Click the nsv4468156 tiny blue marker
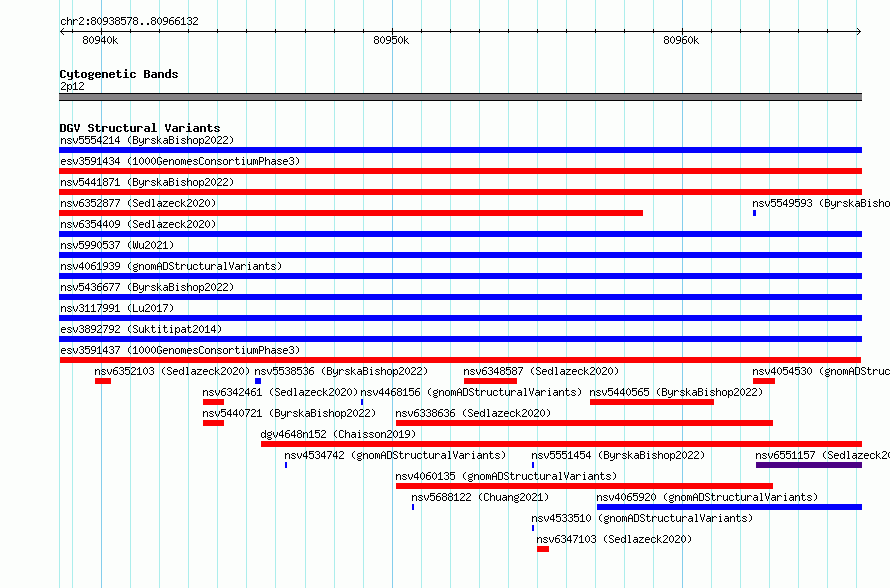 click(x=362, y=402)
